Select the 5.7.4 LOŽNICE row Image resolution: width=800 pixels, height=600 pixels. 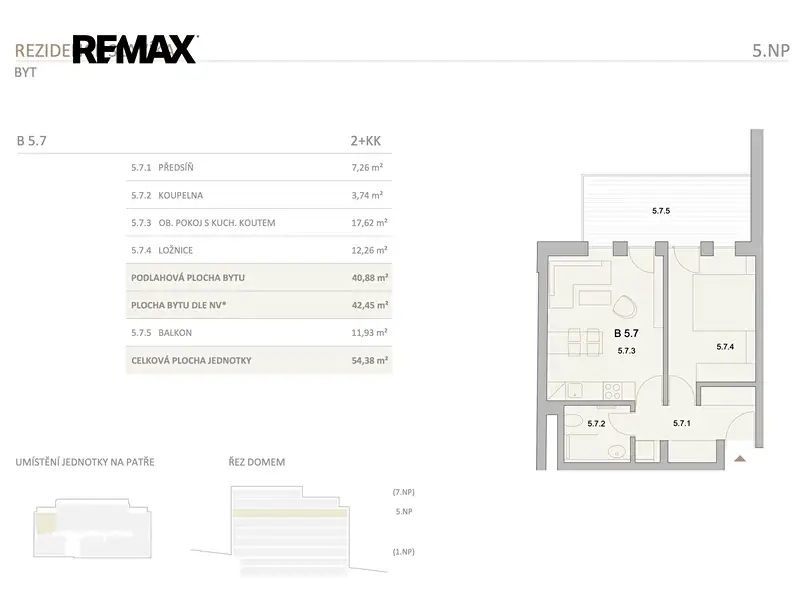tap(259, 250)
